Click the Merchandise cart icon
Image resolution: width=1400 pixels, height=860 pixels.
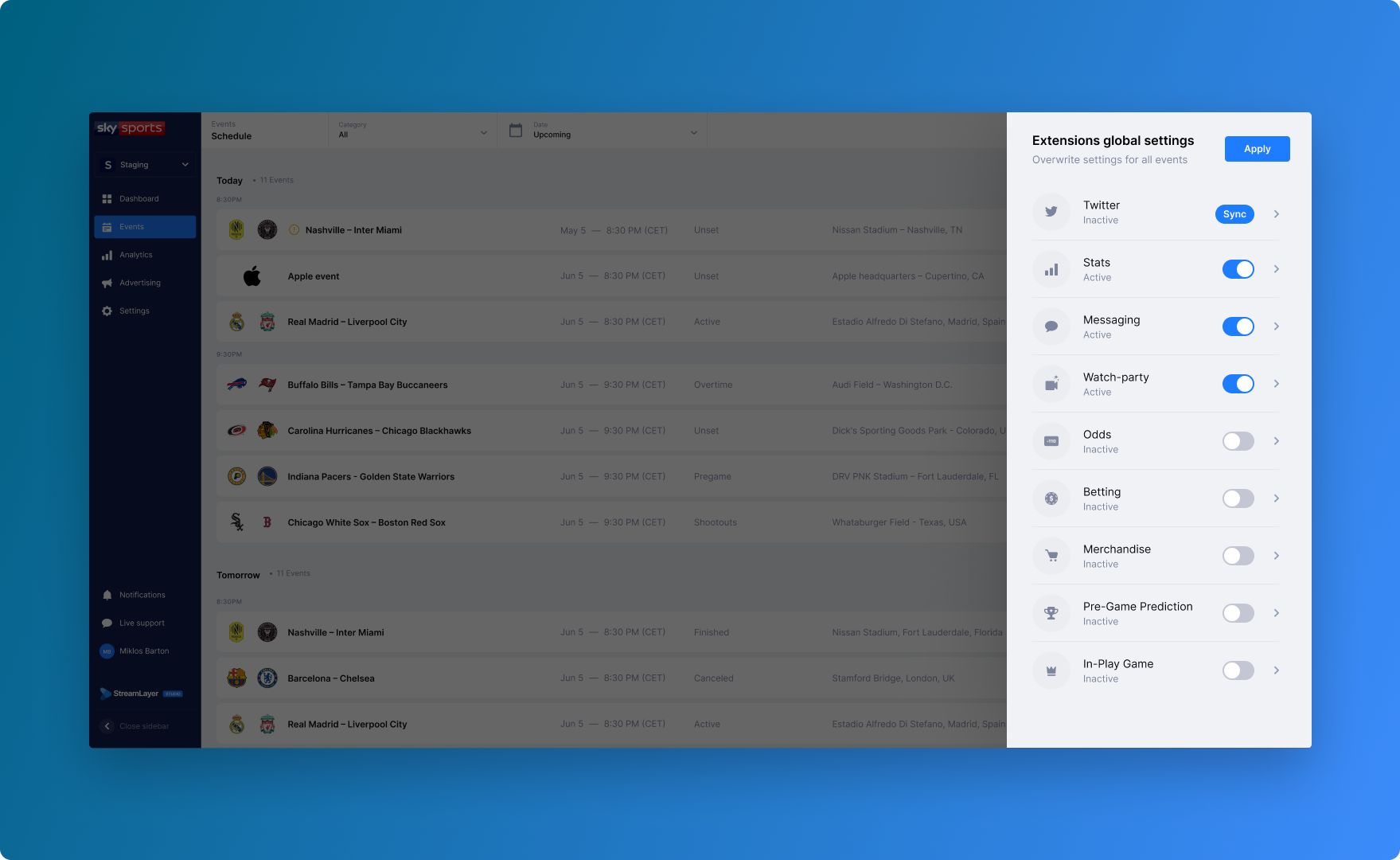[x=1051, y=556]
